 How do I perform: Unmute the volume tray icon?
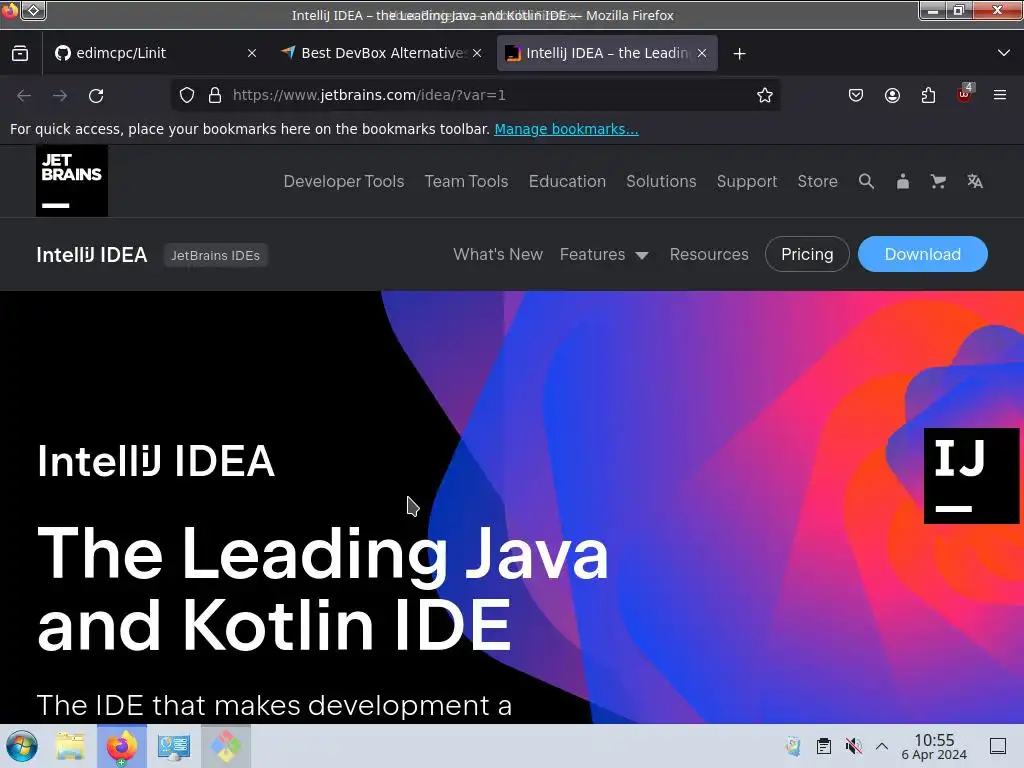pyautogui.click(x=853, y=746)
